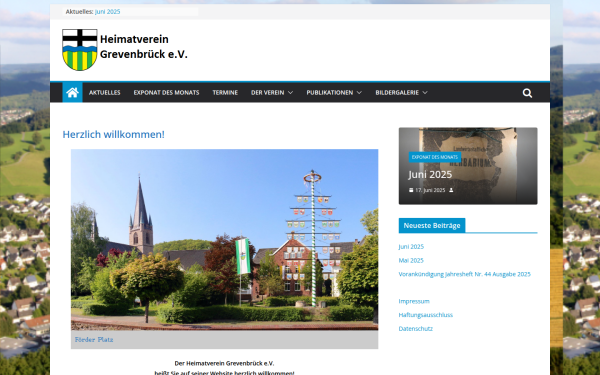This screenshot has width=600, height=375.
Task: Open Heimatverein Grevenbrück e.V. site title
Action: click(x=143, y=47)
